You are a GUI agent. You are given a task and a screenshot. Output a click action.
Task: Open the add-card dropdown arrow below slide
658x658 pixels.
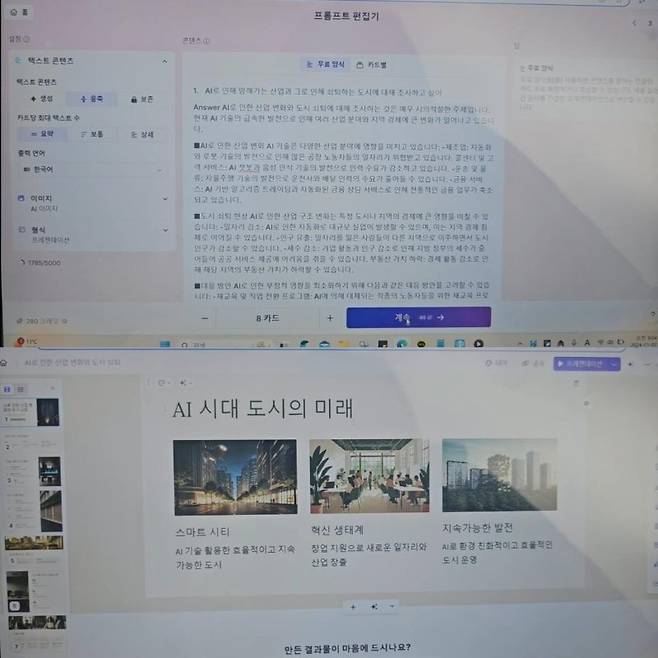point(392,606)
